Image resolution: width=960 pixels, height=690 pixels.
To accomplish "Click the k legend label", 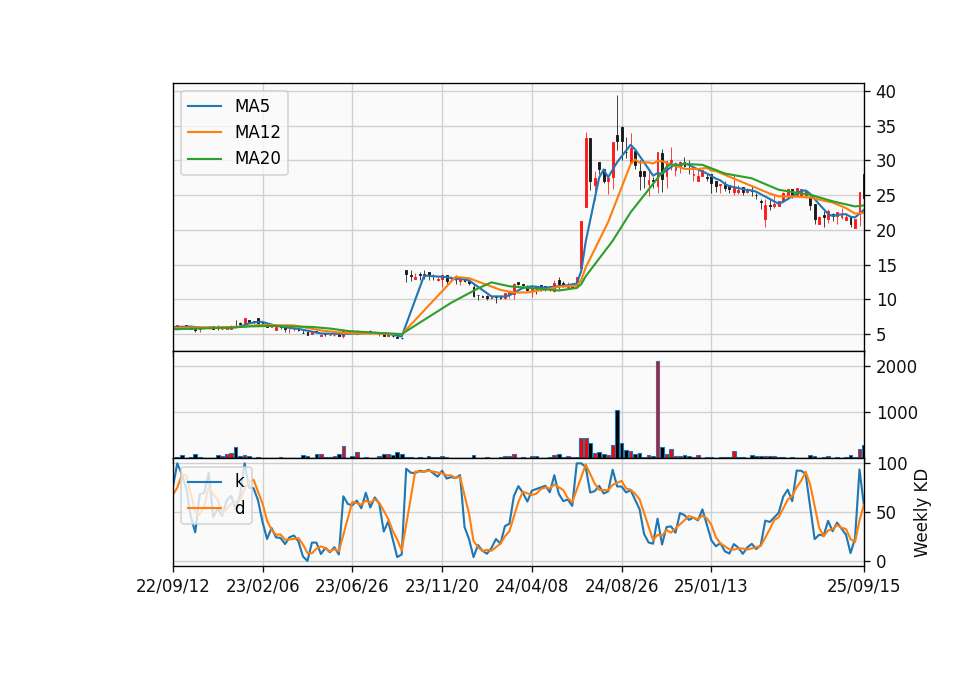I will pyautogui.click(x=239, y=482).
